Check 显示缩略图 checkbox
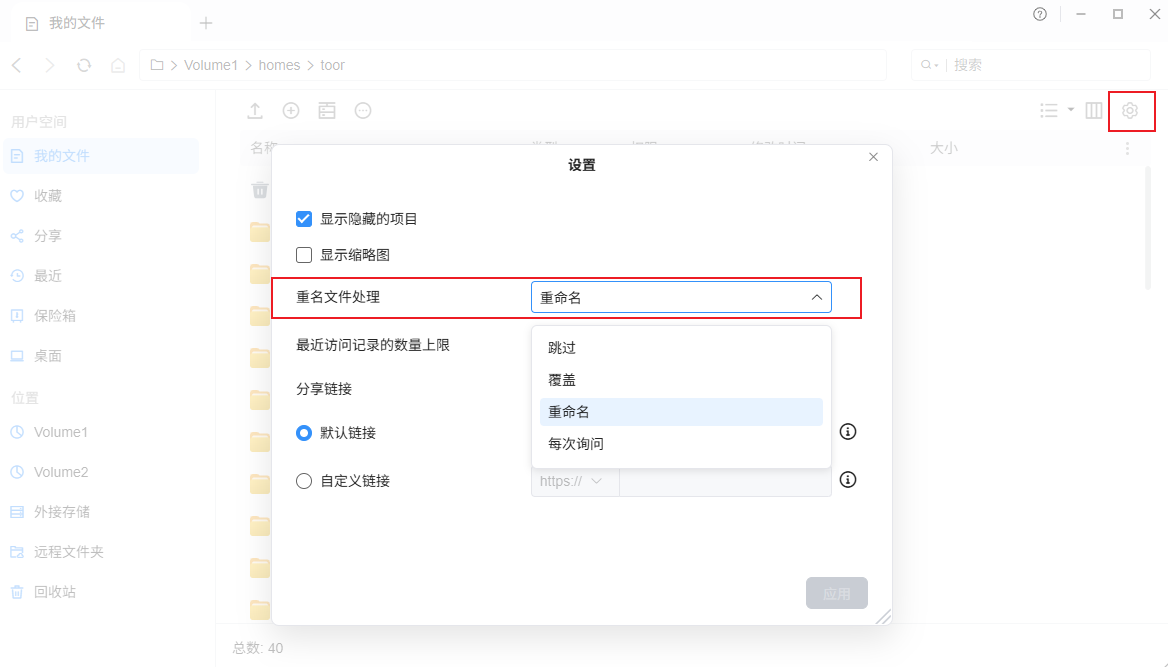Image resolution: width=1168 pixels, height=667 pixels. pos(304,255)
